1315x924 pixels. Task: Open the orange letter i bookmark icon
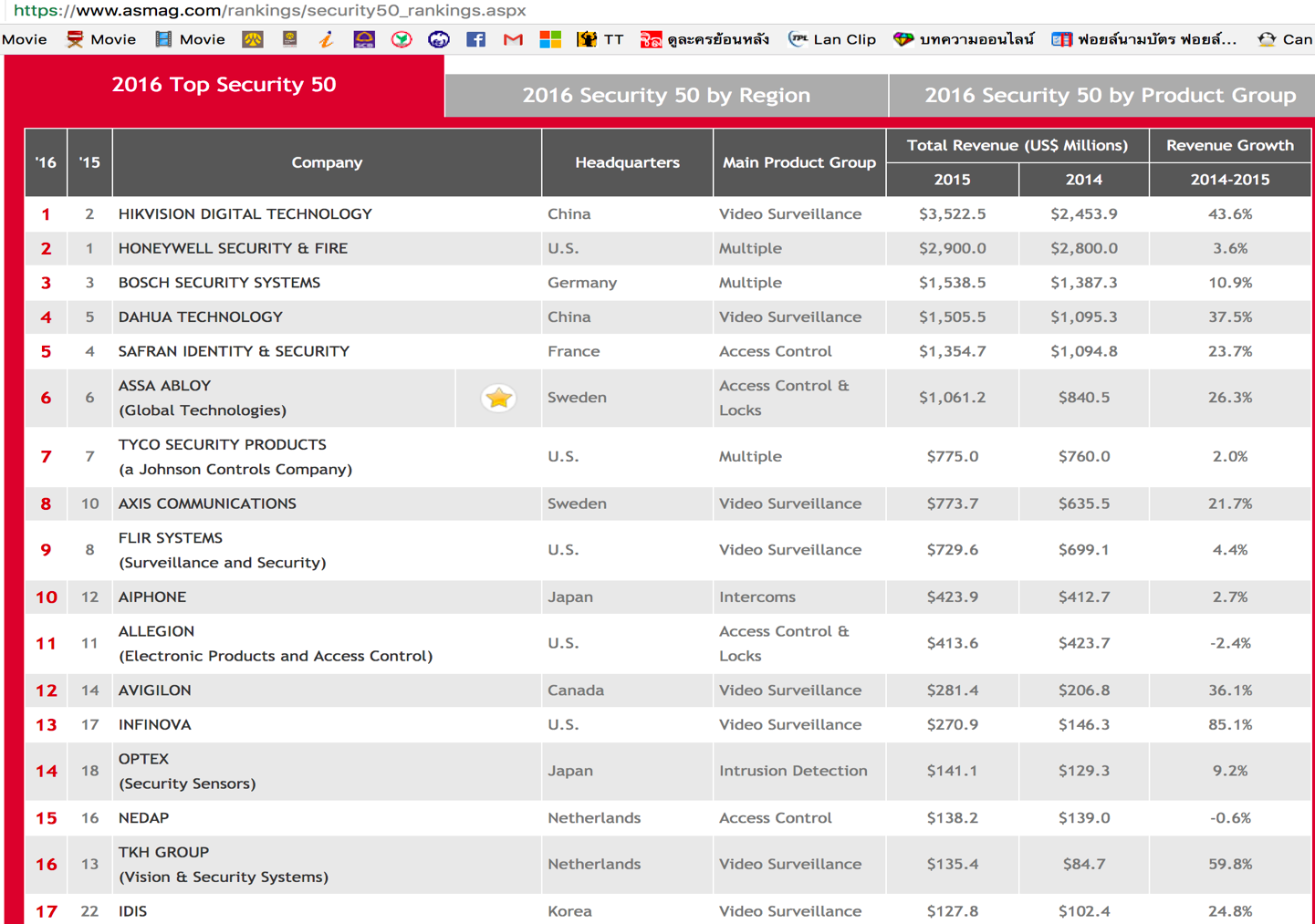pos(326,39)
